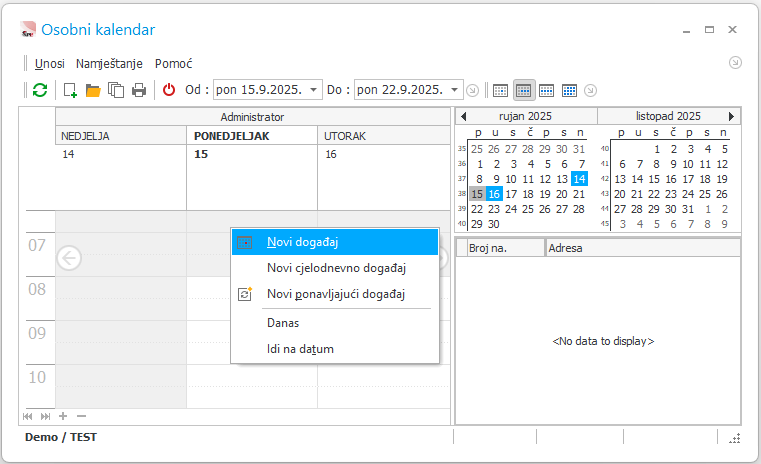Click the listopad 2025 month title
The image size is (761, 464).
(x=668, y=116)
